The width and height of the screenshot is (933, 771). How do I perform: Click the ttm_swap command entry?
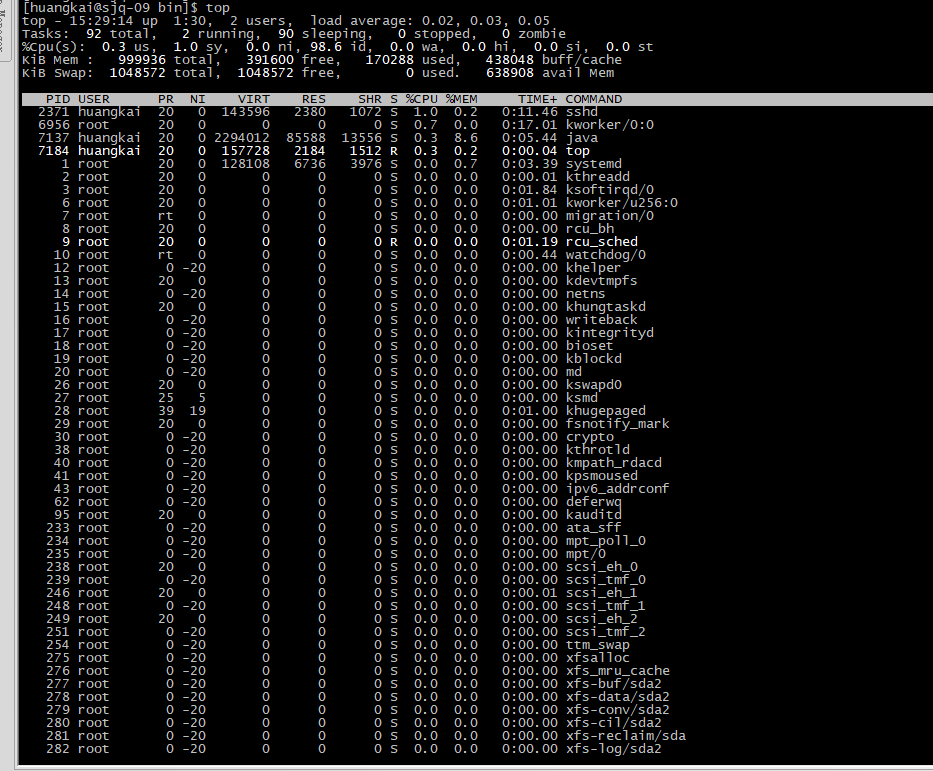[x=597, y=647]
